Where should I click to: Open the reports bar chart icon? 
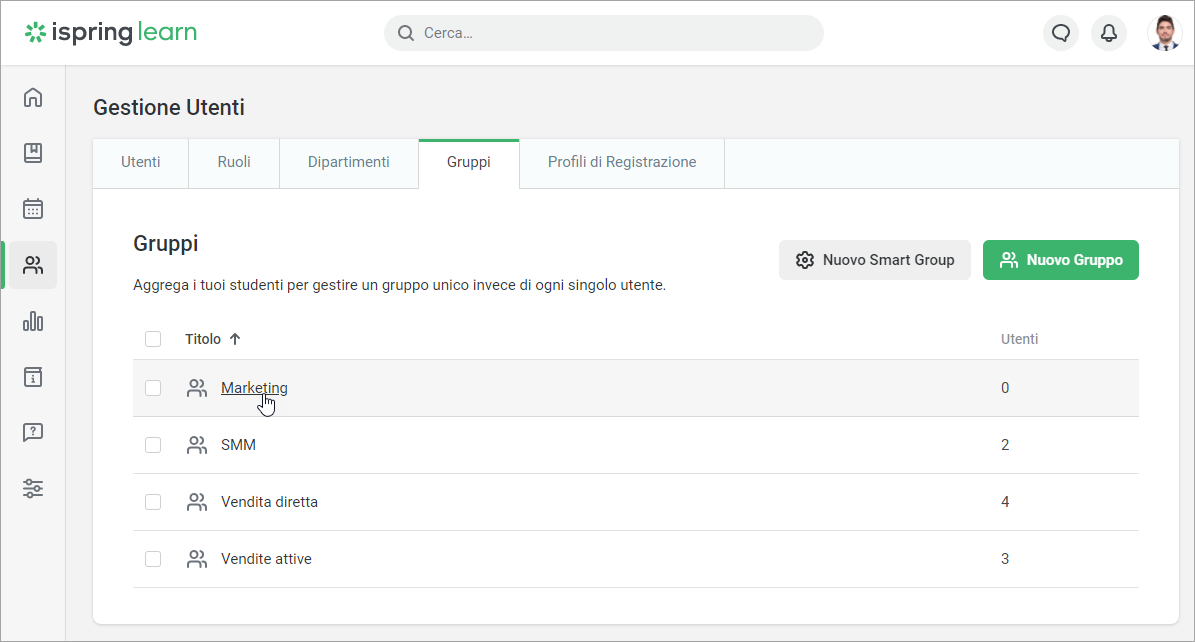pyautogui.click(x=33, y=321)
